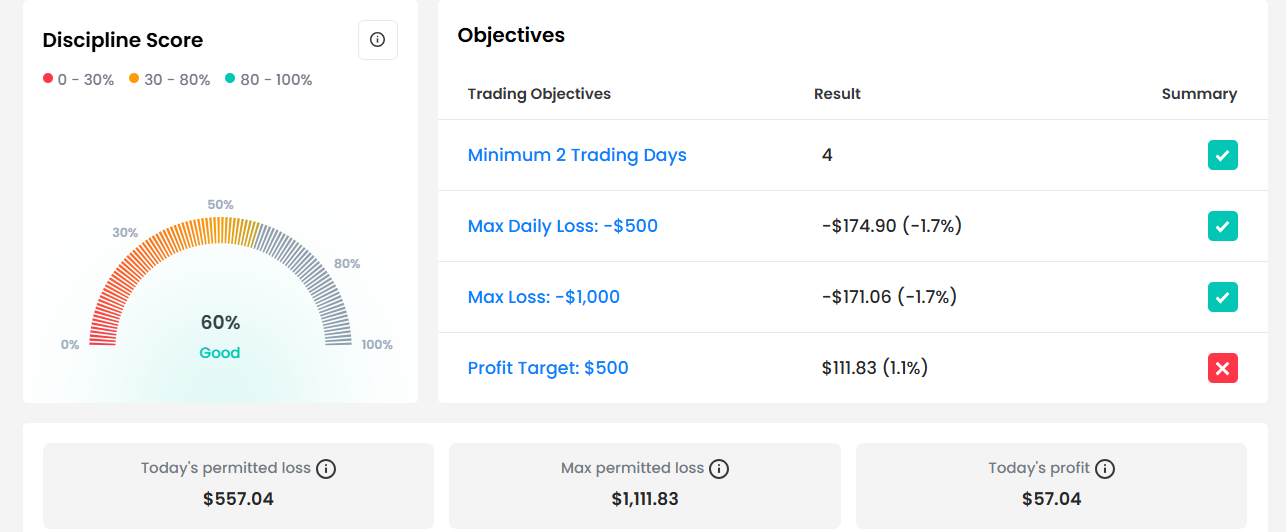Click the Summary column header
1286x532 pixels.
pyautogui.click(x=1199, y=94)
